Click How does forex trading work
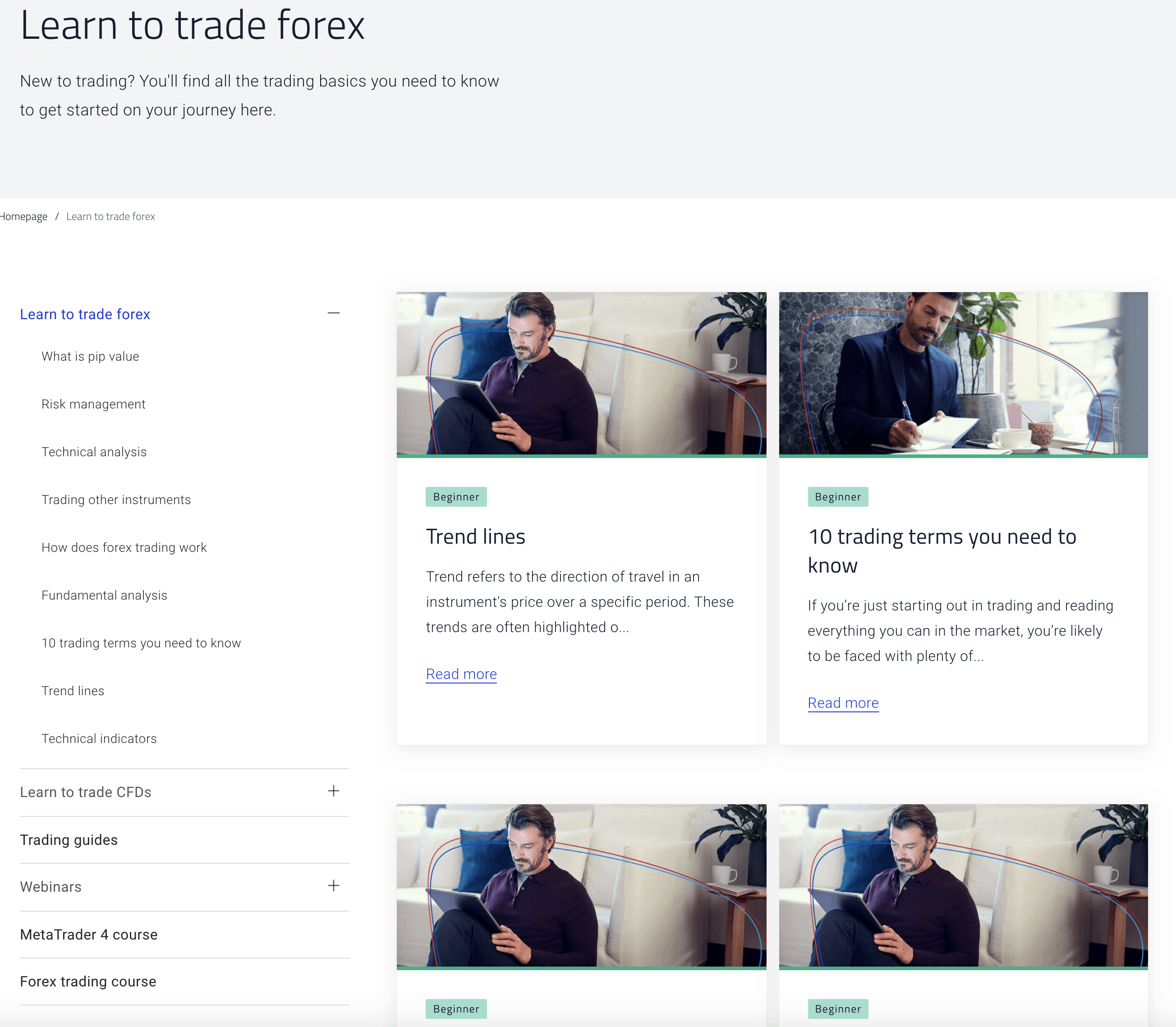 point(124,547)
